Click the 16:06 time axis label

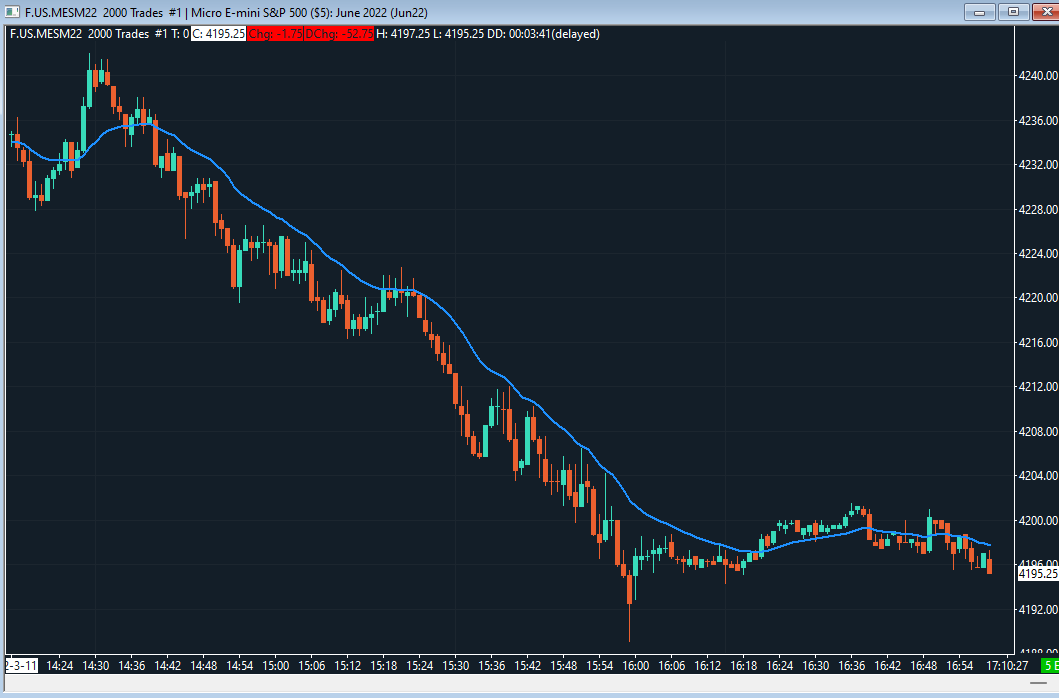(672, 666)
